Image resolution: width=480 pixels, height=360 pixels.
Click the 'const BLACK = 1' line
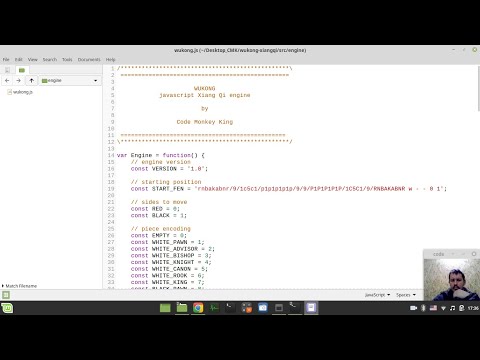point(159,215)
